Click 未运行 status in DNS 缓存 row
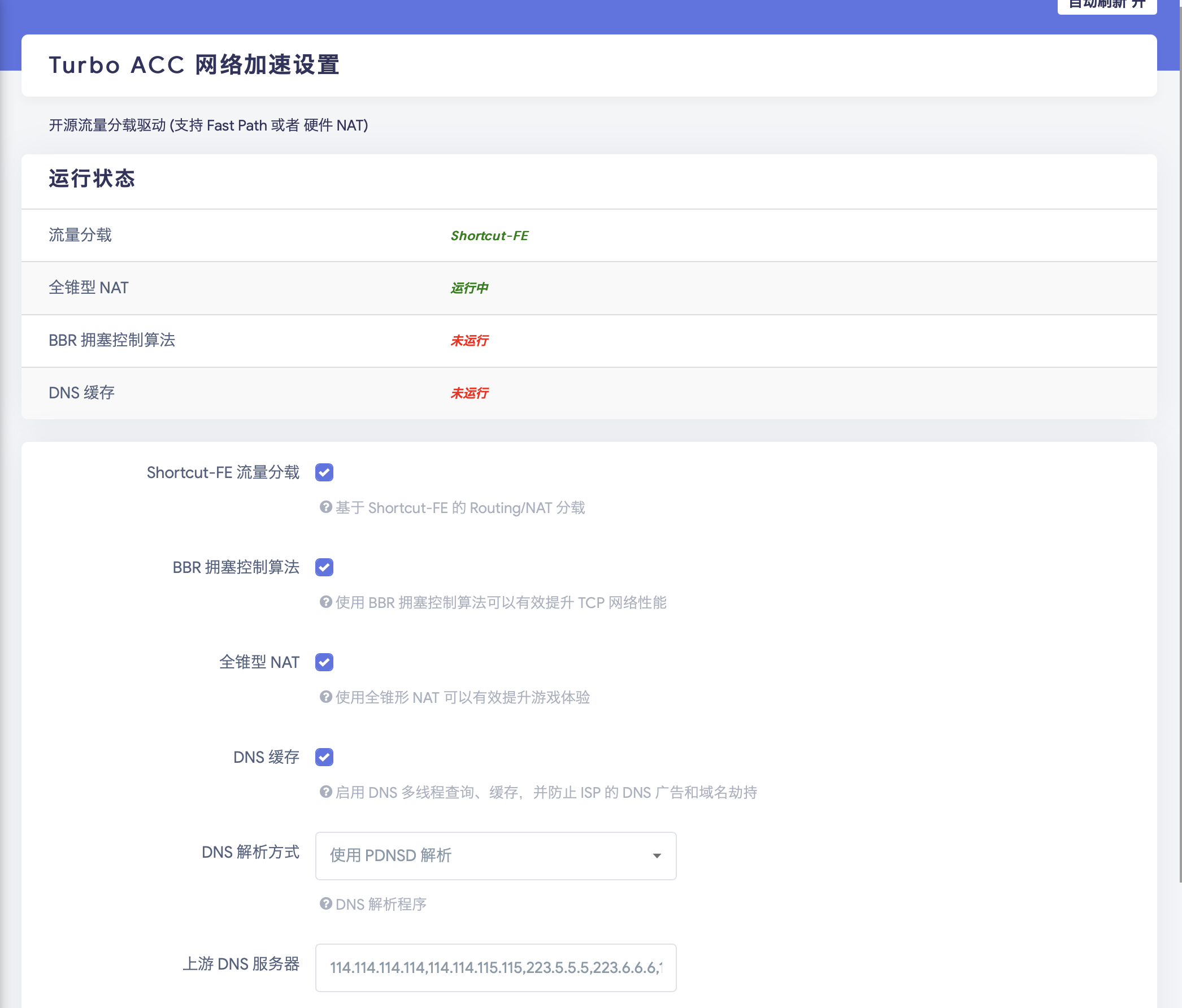Viewport: 1182px width, 1008px height. pos(469,393)
